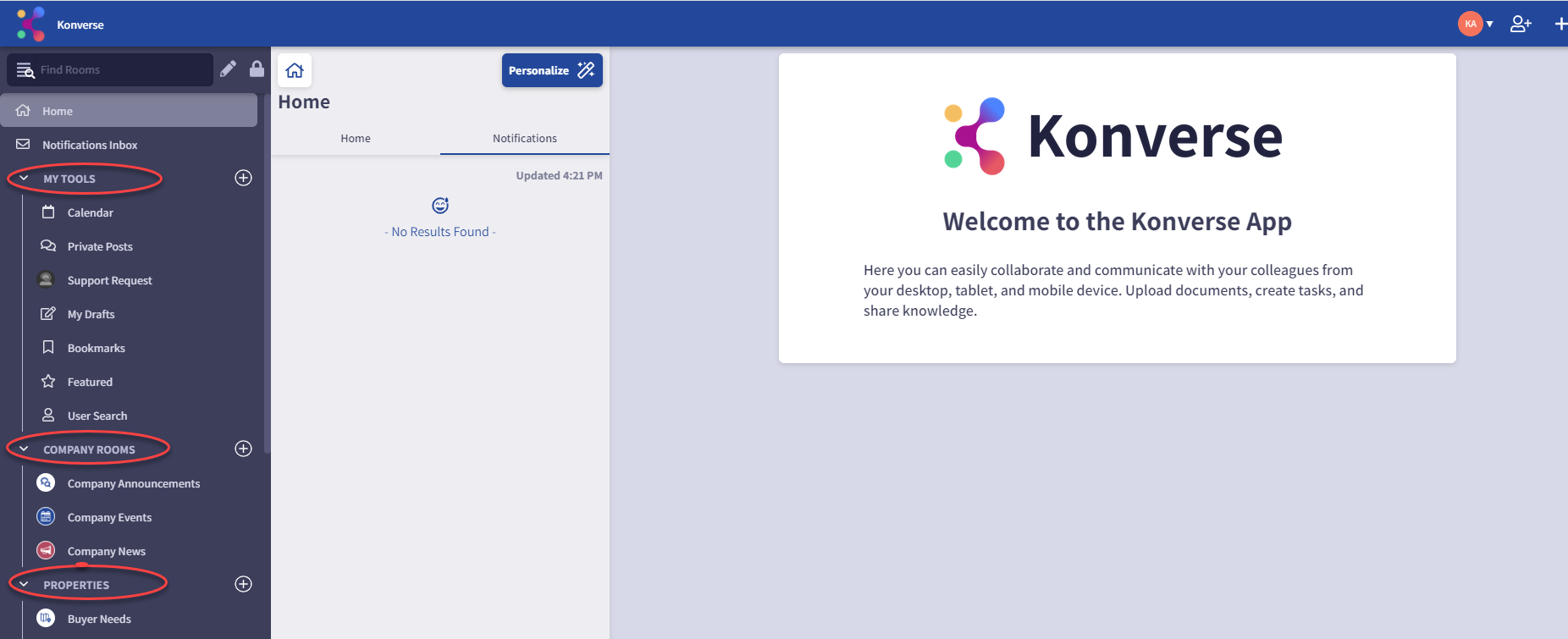
Task: Select Home in the left sidebar
Action: [x=129, y=111]
